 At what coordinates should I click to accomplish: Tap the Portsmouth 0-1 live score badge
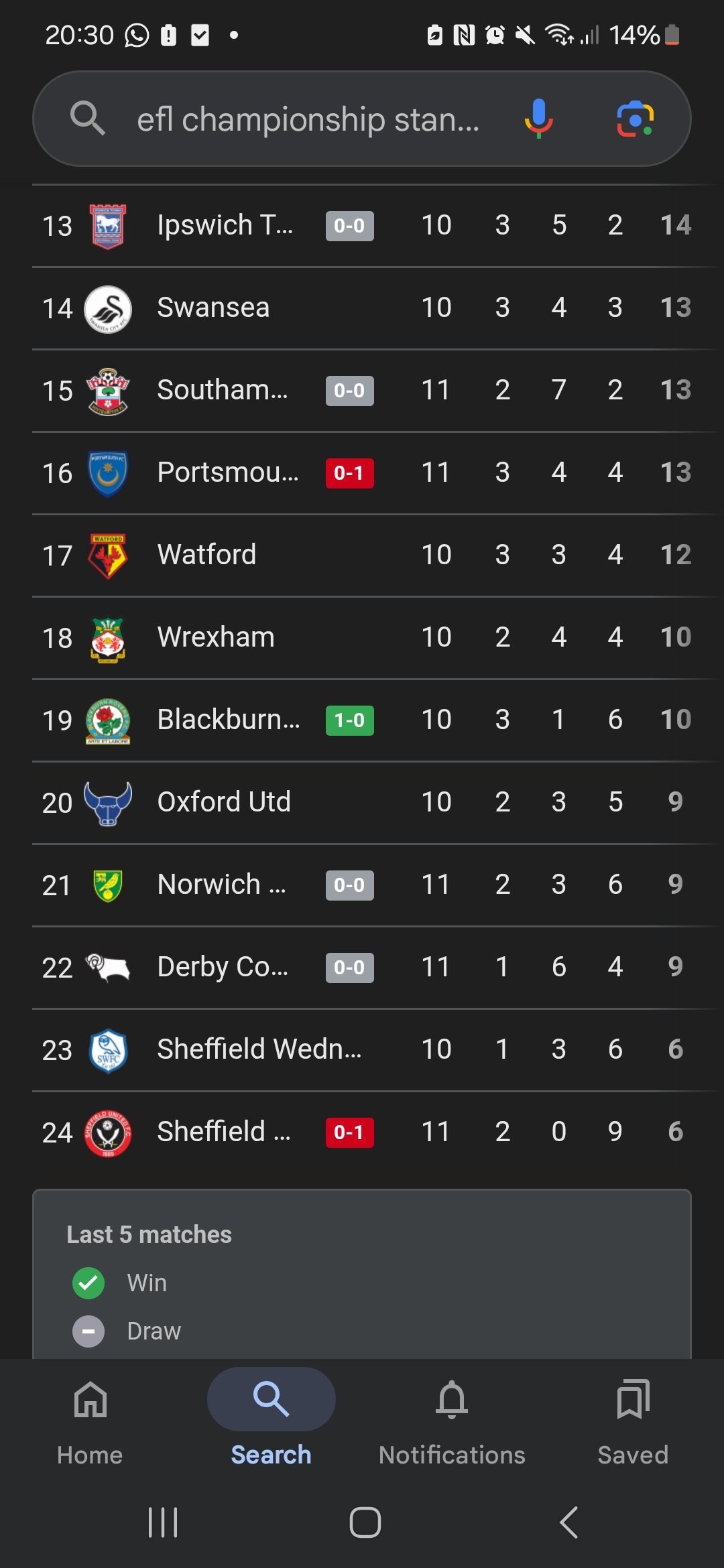click(x=349, y=473)
